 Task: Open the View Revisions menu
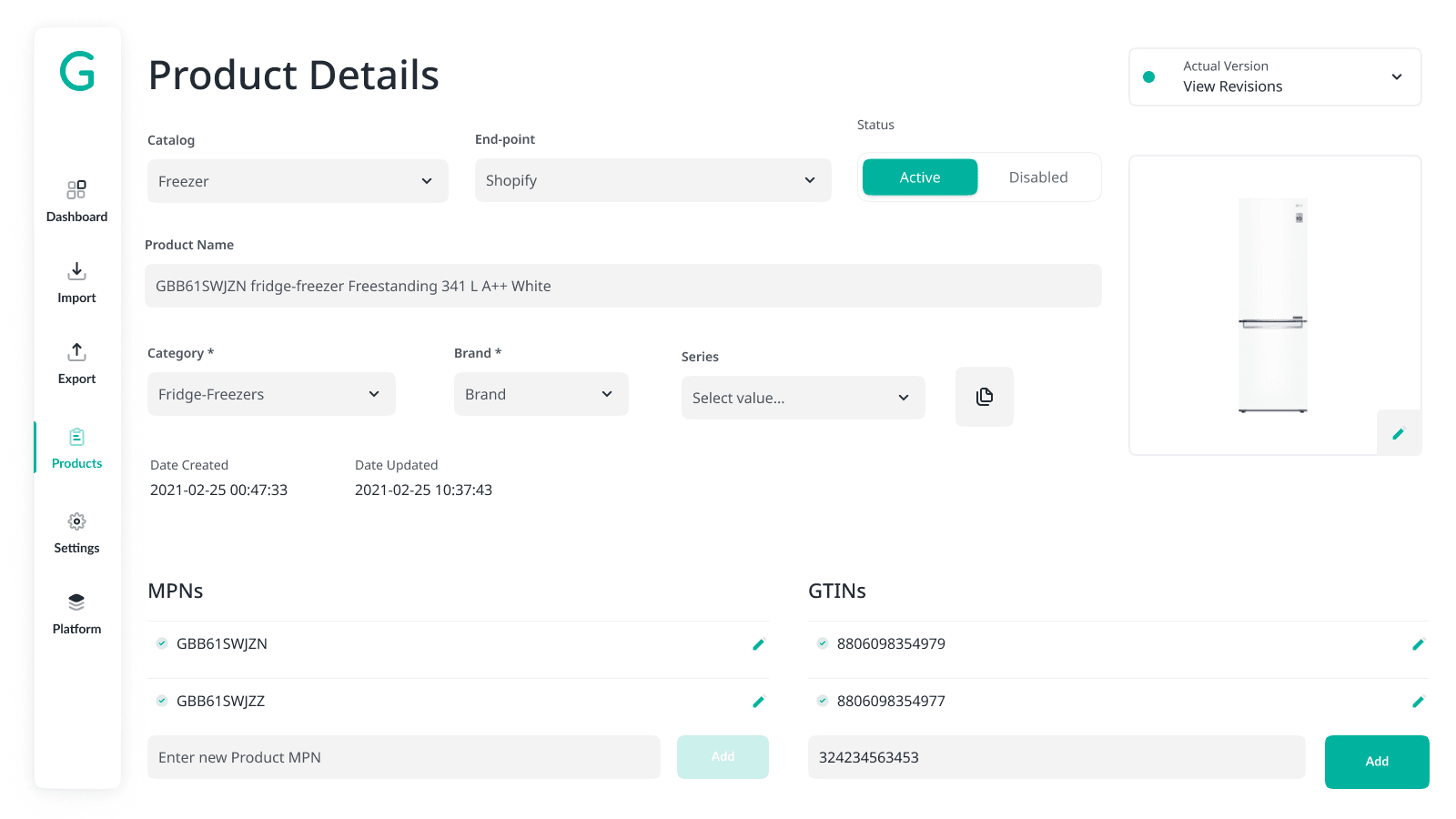(x=1273, y=76)
